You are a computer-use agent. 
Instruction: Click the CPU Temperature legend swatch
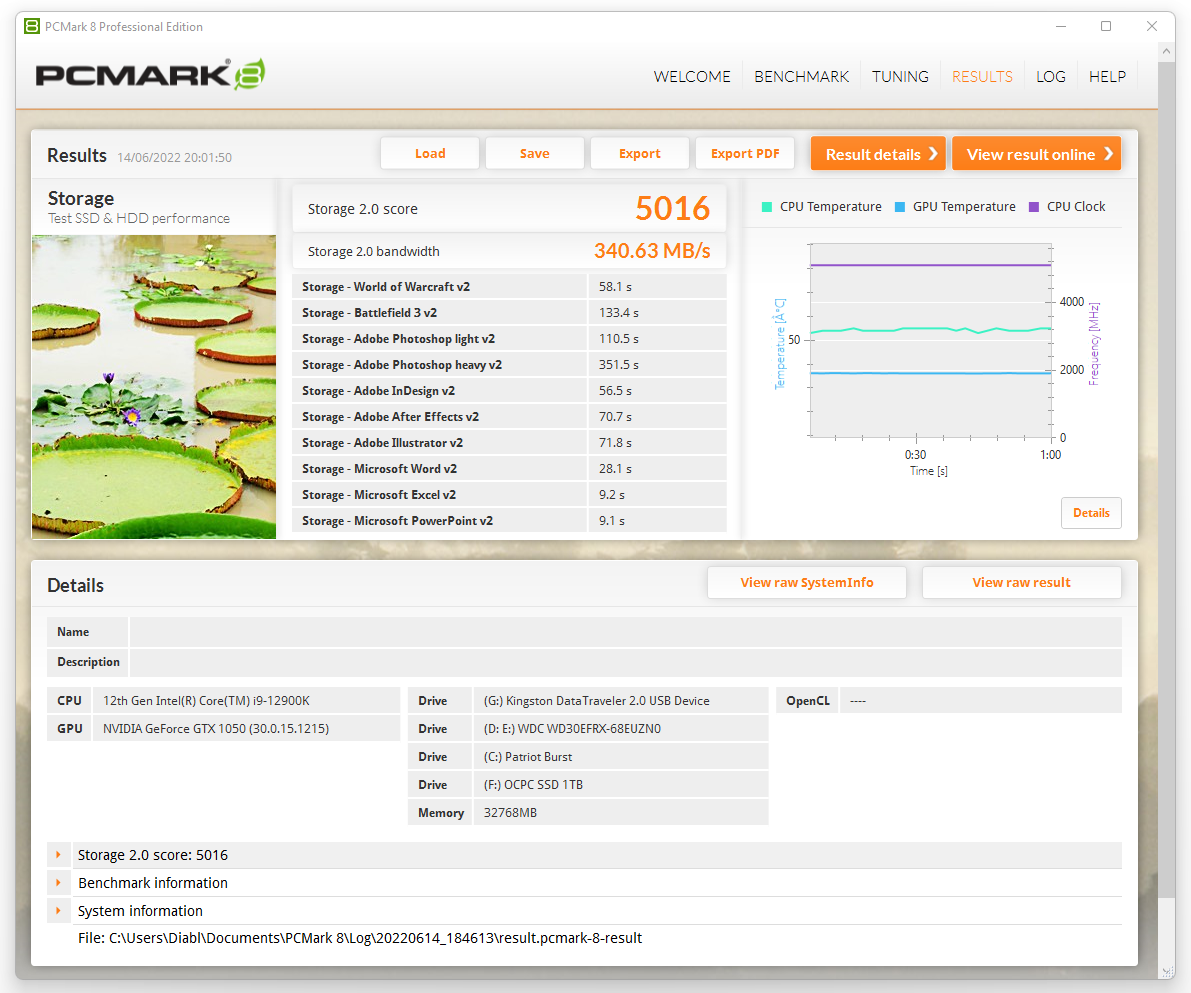tap(767, 207)
